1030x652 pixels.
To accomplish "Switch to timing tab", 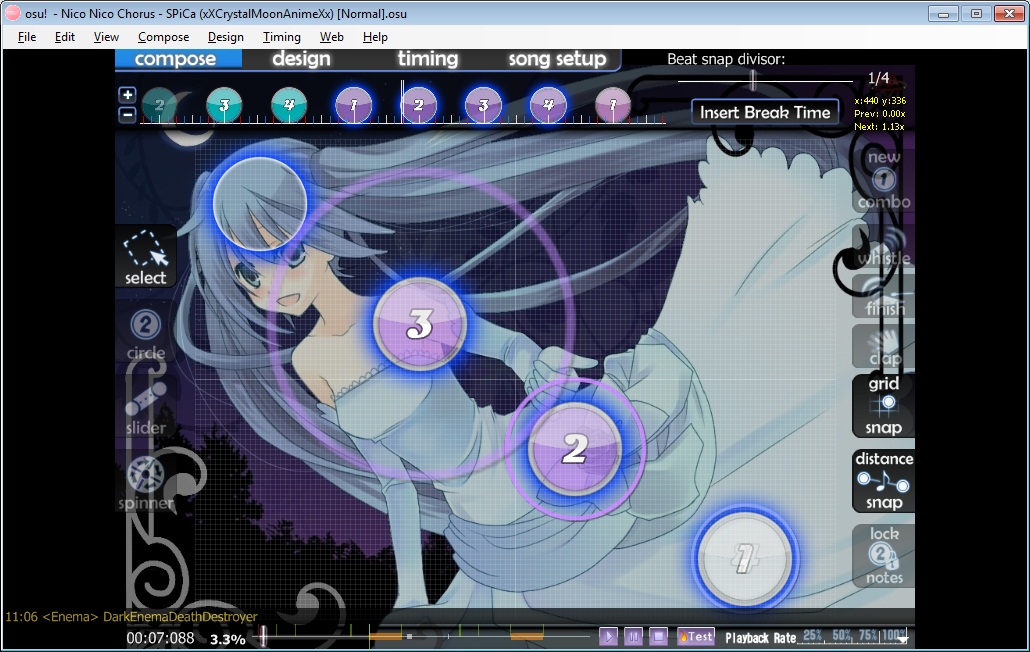I will (428, 59).
